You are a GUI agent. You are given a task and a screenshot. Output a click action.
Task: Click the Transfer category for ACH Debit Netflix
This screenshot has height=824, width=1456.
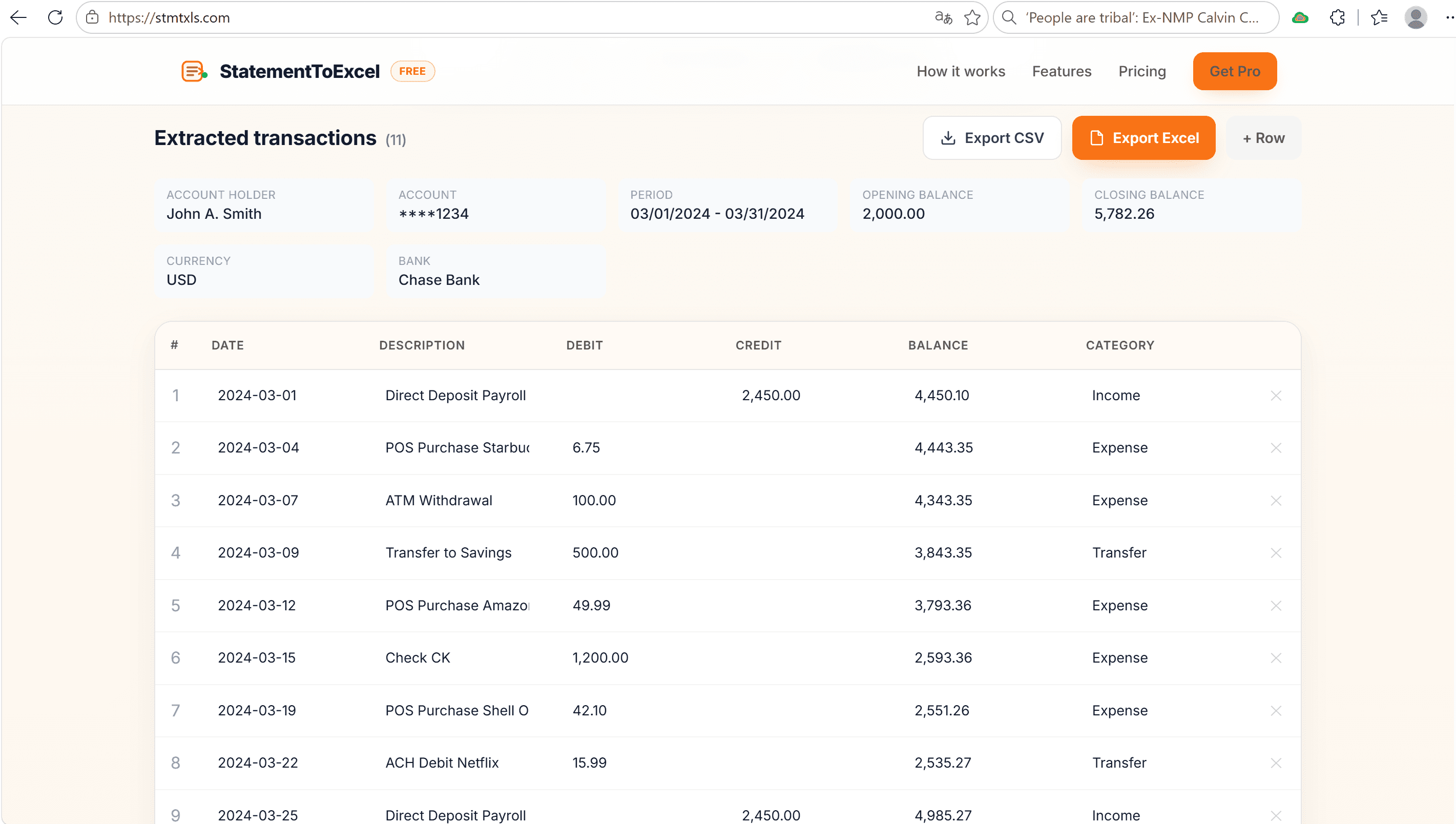pyautogui.click(x=1119, y=763)
